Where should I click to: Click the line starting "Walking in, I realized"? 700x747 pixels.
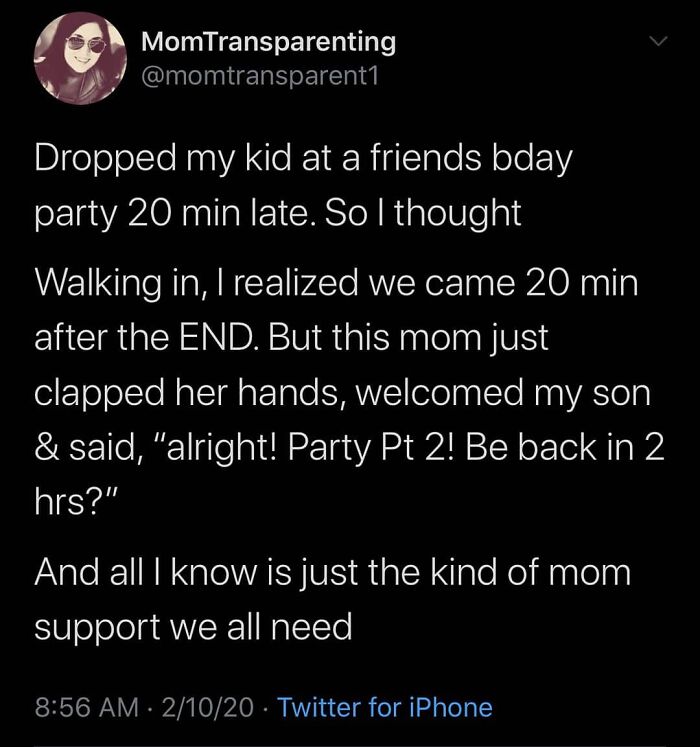pyautogui.click(x=336, y=282)
